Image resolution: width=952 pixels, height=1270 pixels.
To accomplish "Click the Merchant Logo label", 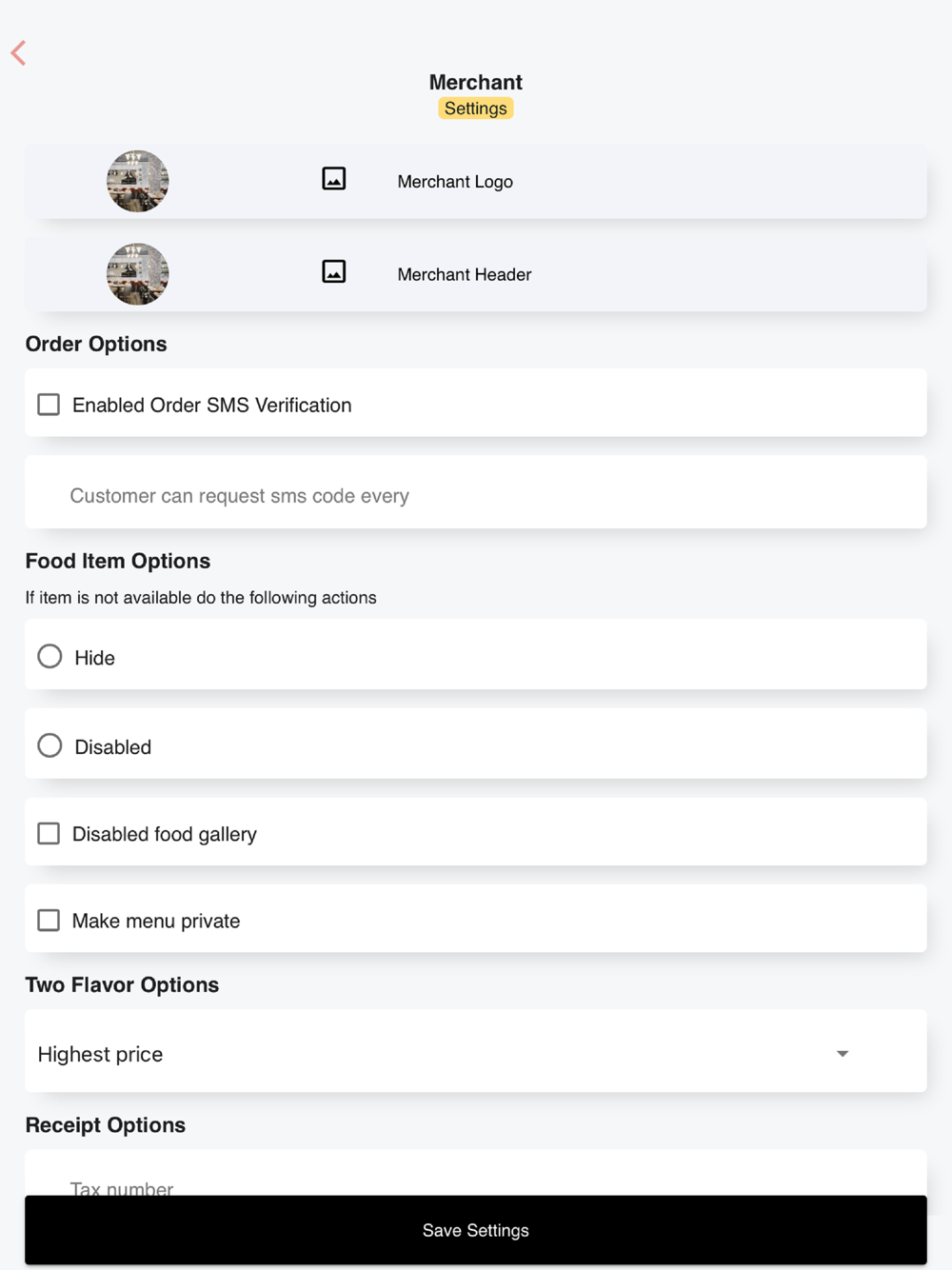I will coord(455,182).
